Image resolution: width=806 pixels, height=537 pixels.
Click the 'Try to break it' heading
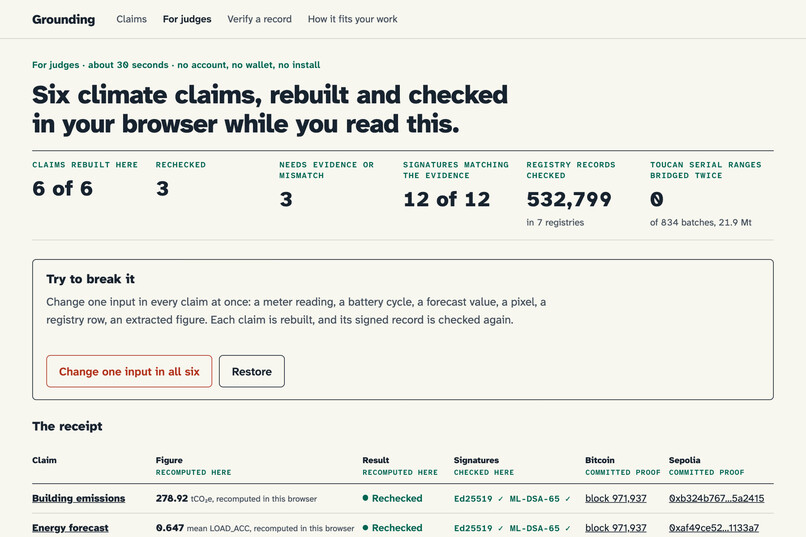[x=90, y=279]
